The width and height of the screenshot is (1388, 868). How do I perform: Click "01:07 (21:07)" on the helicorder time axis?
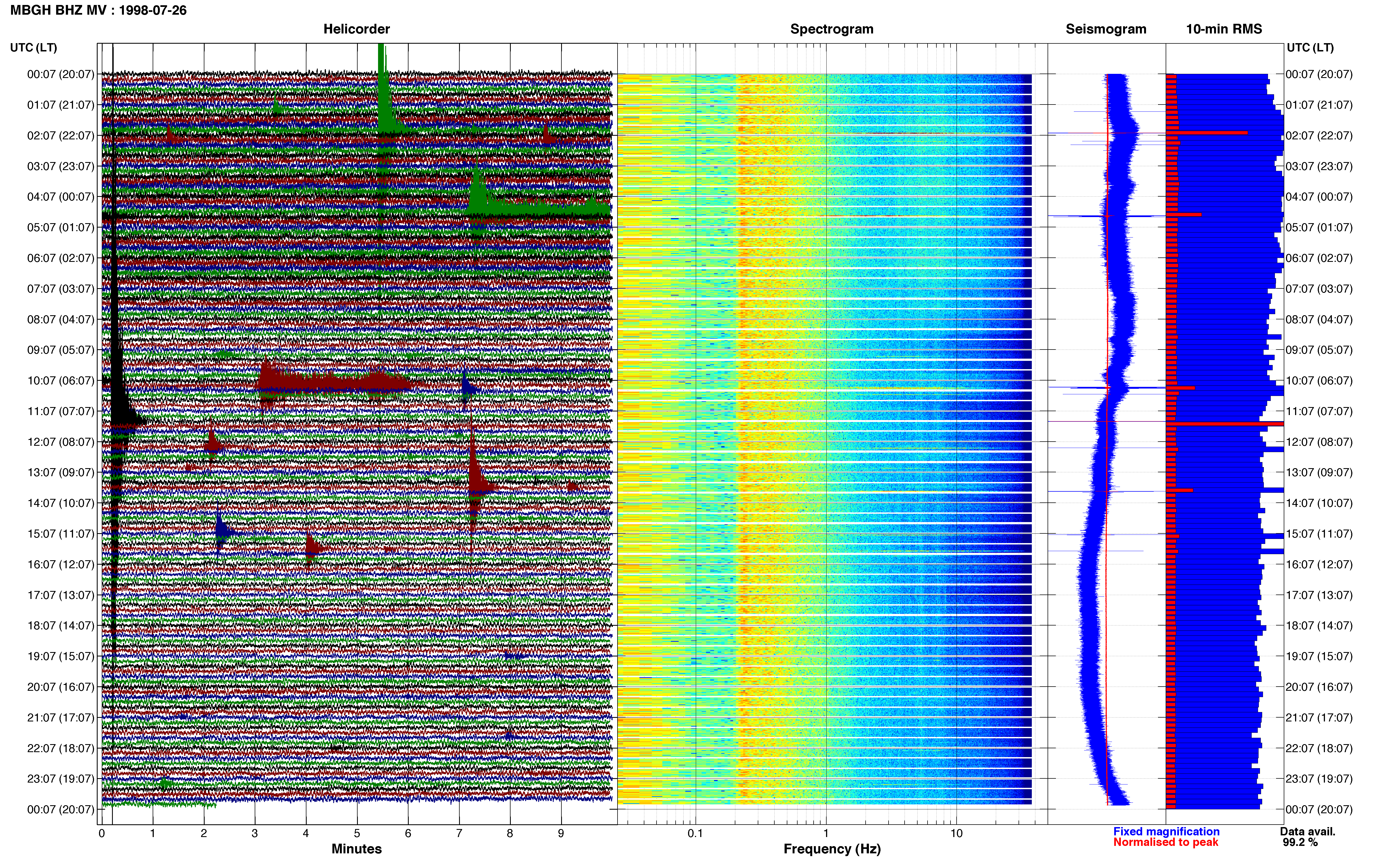click(60, 105)
